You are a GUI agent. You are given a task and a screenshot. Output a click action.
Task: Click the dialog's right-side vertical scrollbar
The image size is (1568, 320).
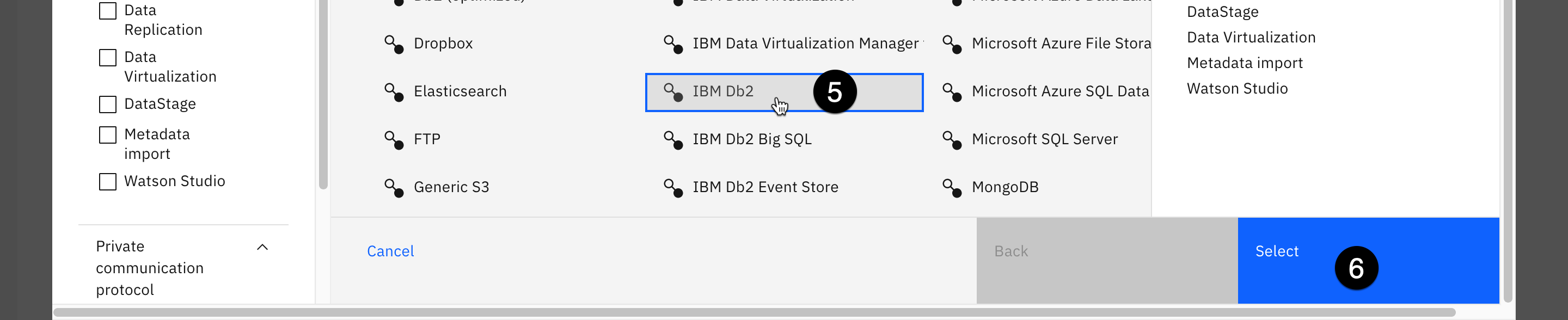click(x=1508, y=151)
